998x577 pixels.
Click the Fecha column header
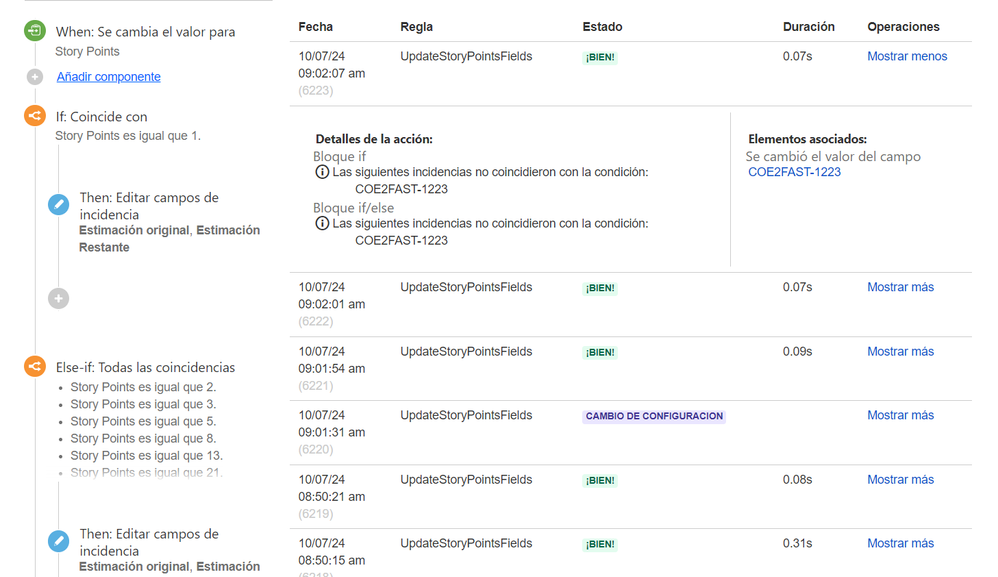[316, 27]
